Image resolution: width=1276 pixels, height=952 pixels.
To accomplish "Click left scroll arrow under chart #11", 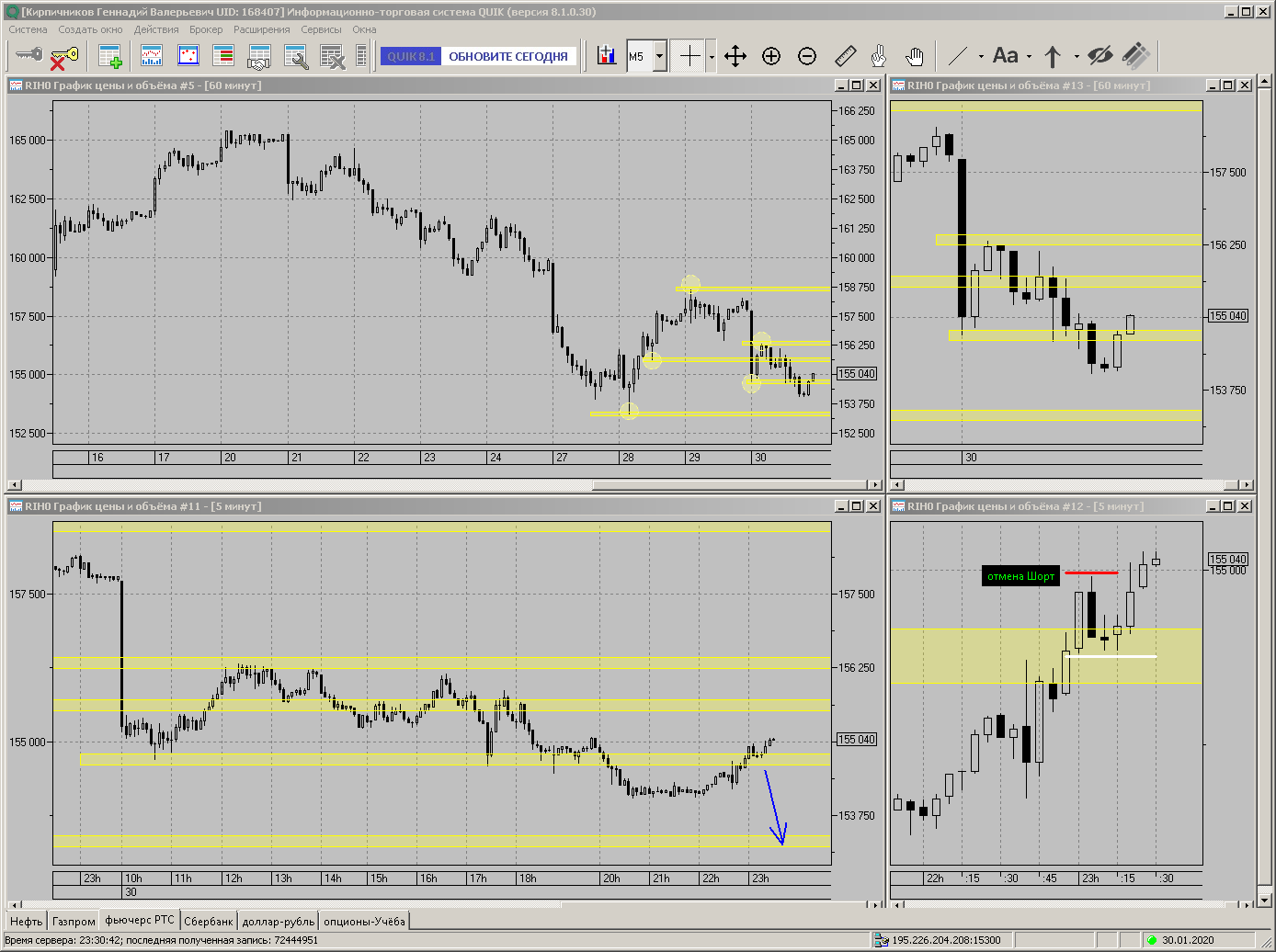I will pos(13,906).
